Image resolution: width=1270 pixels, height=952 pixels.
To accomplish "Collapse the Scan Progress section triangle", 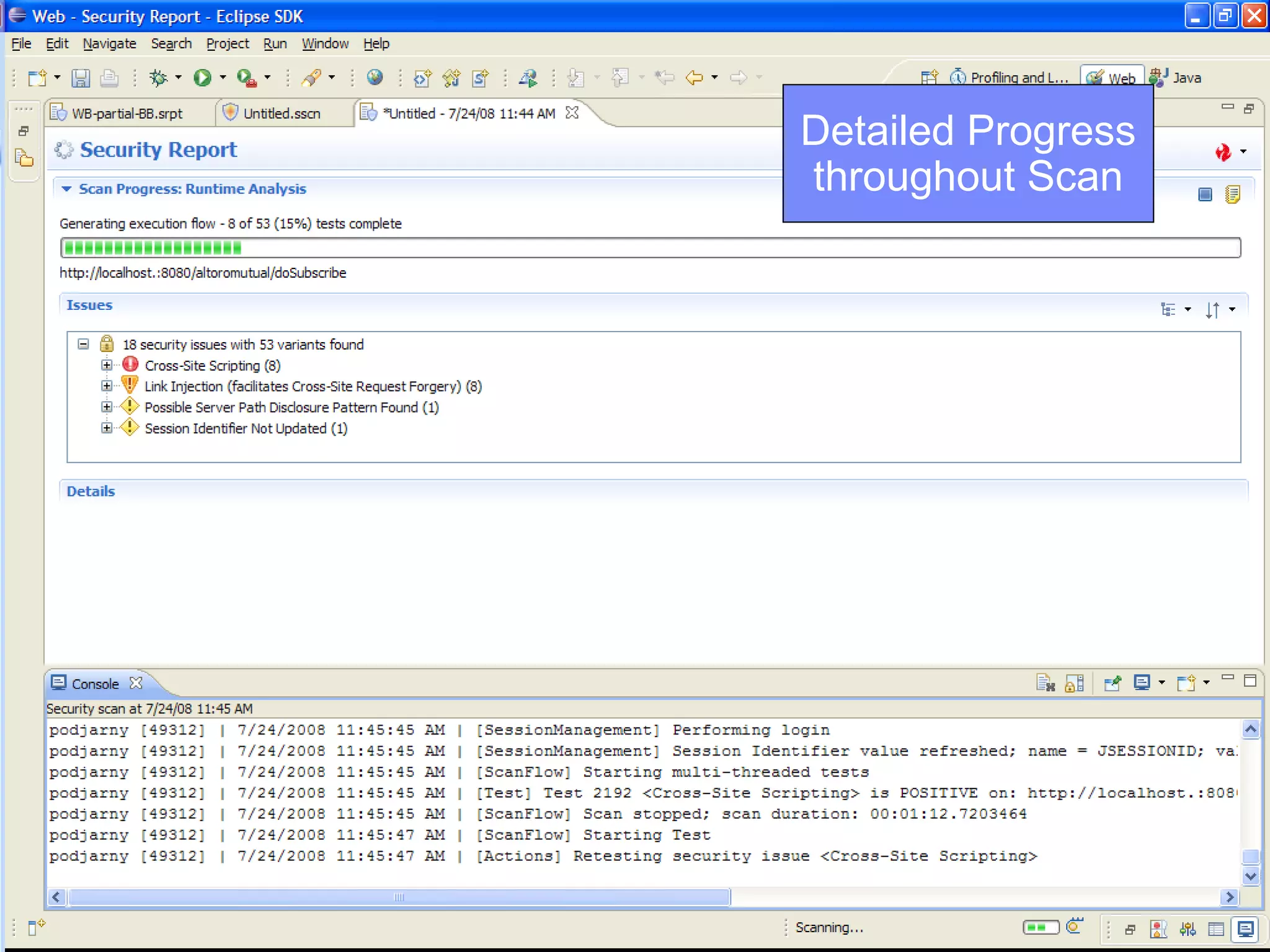I will point(66,189).
